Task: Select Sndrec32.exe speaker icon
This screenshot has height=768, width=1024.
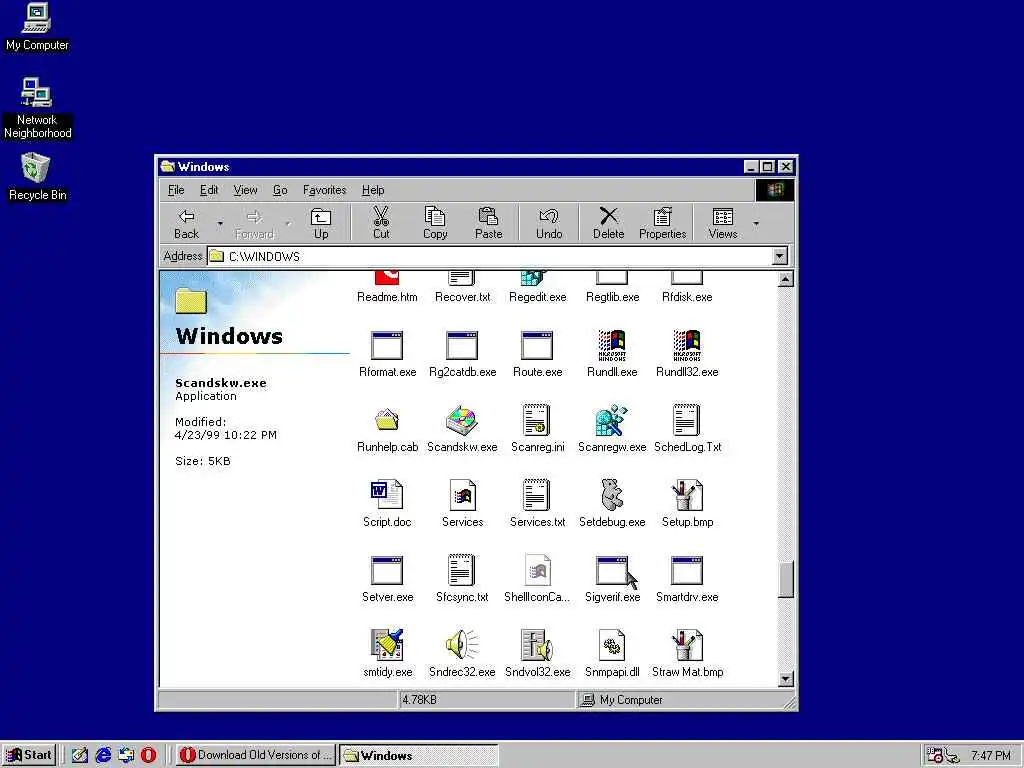Action: 462,645
